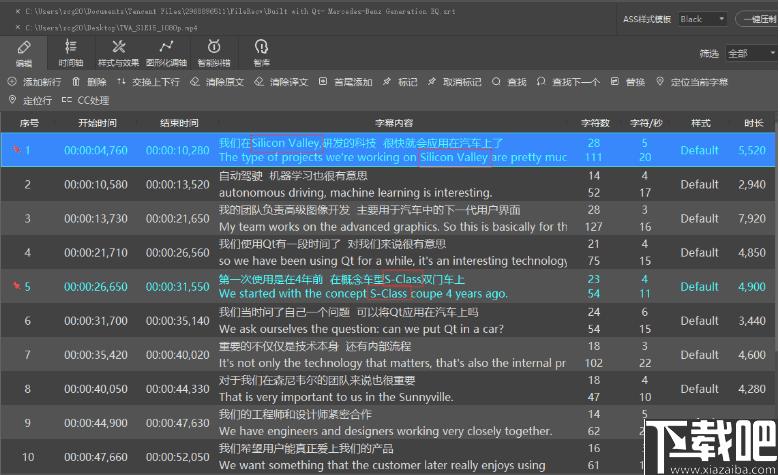Click the 替换 replace button
This screenshot has width=780, height=475.
628,82
